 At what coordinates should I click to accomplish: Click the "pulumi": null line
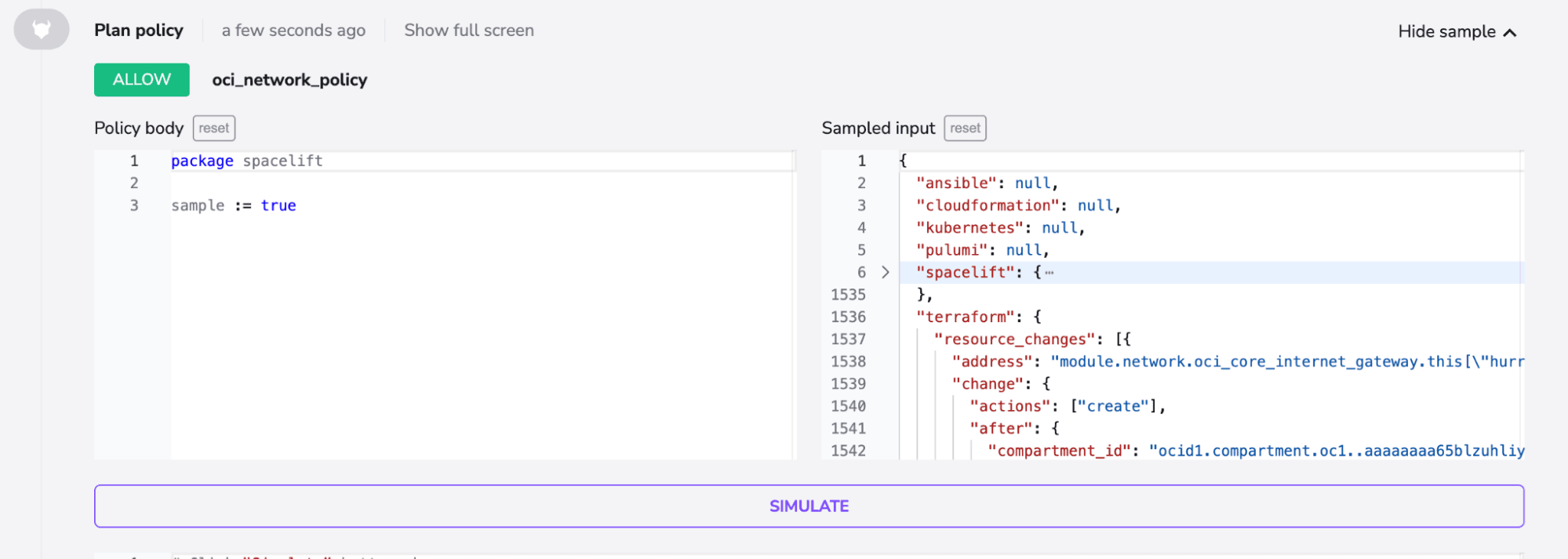[x=982, y=250]
